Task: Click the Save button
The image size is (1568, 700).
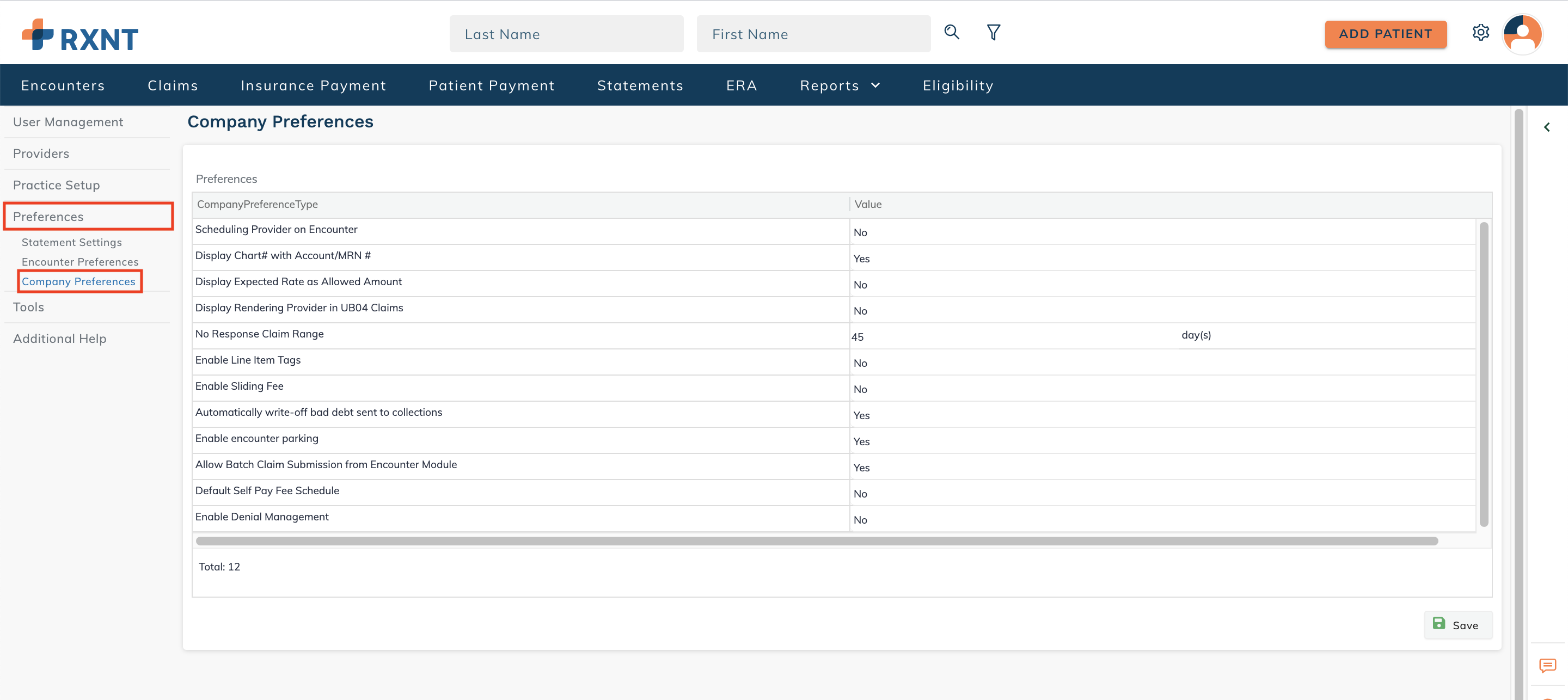Action: click(x=1457, y=624)
